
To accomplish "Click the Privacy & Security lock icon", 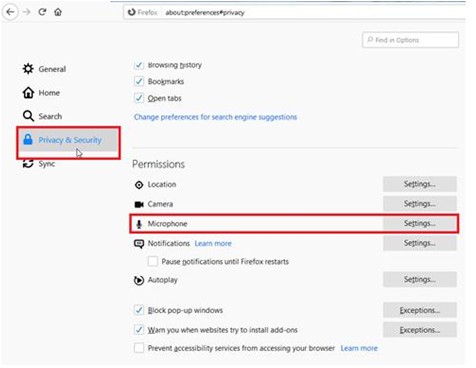I will point(28,140).
